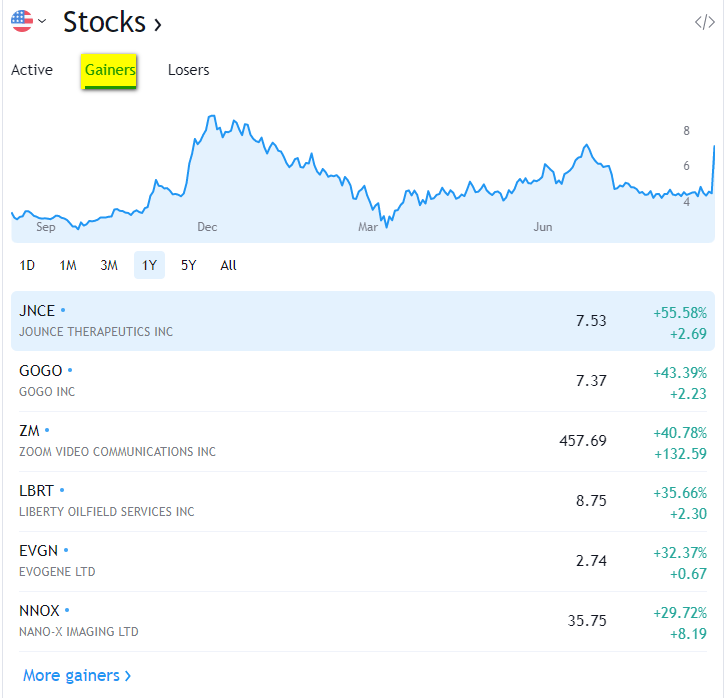Click the blue dot beside LBRT
The width and height of the screenshot is (727, 698).
pos(62,490)
